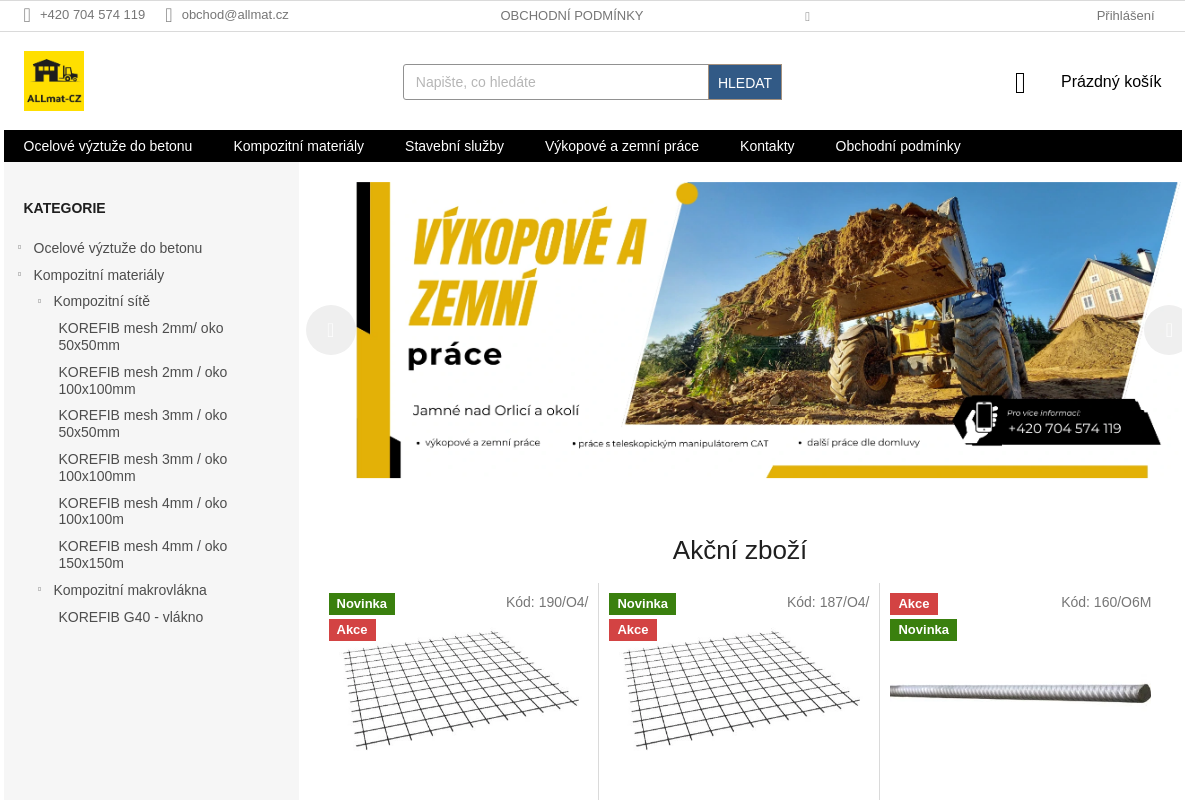Viewport: 1200px width, 800px height.
Task: Open Stavební služby menu item
Action: (454, 146)
